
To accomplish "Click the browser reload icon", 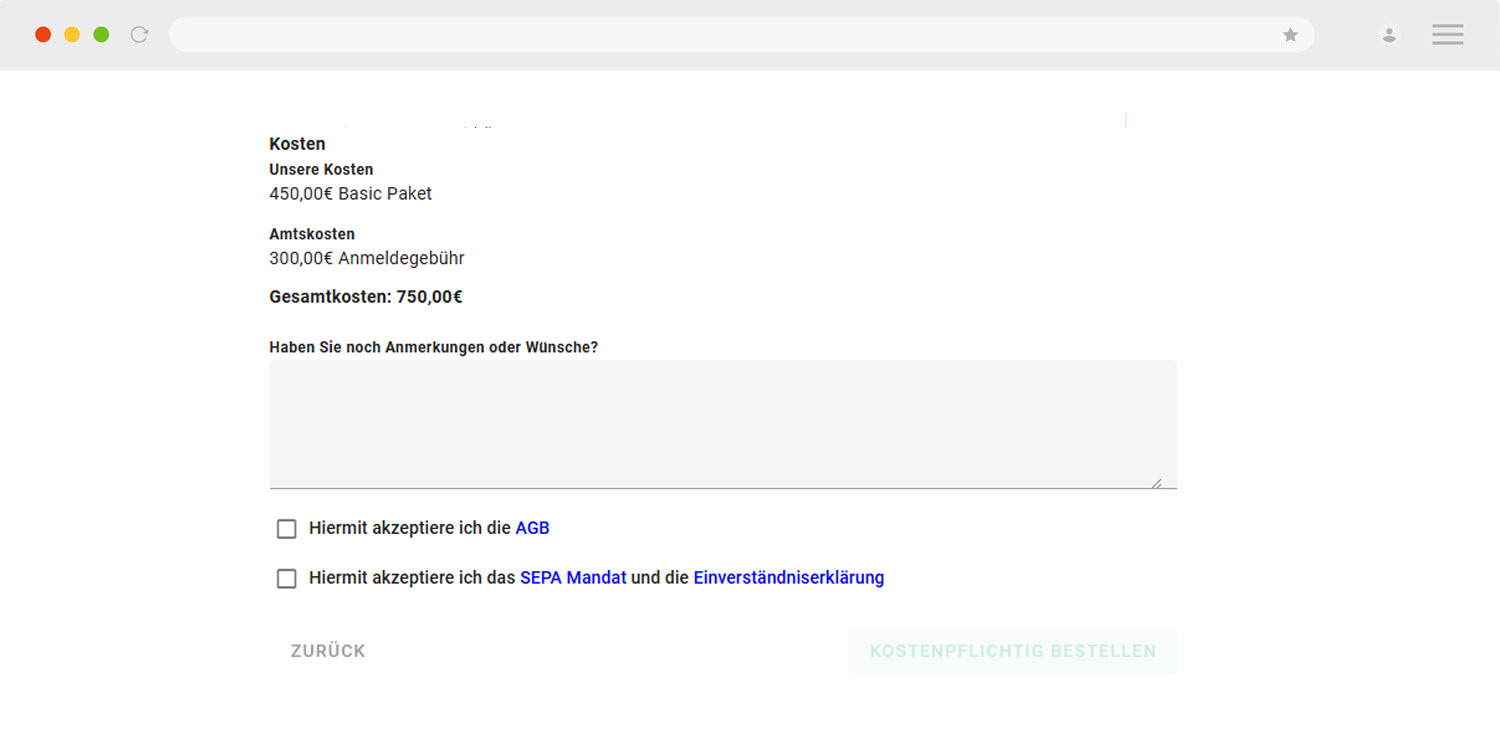I will click(x=140, y=35).
